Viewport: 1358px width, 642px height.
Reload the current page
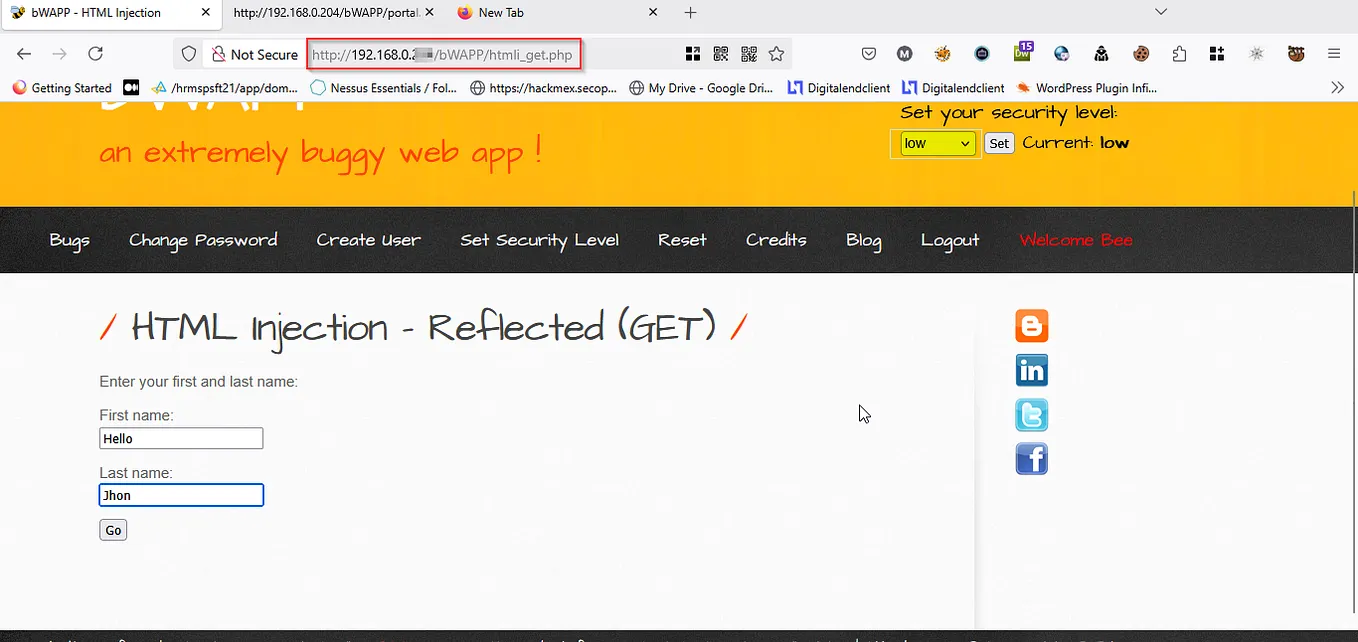click(x=95, y=53)
